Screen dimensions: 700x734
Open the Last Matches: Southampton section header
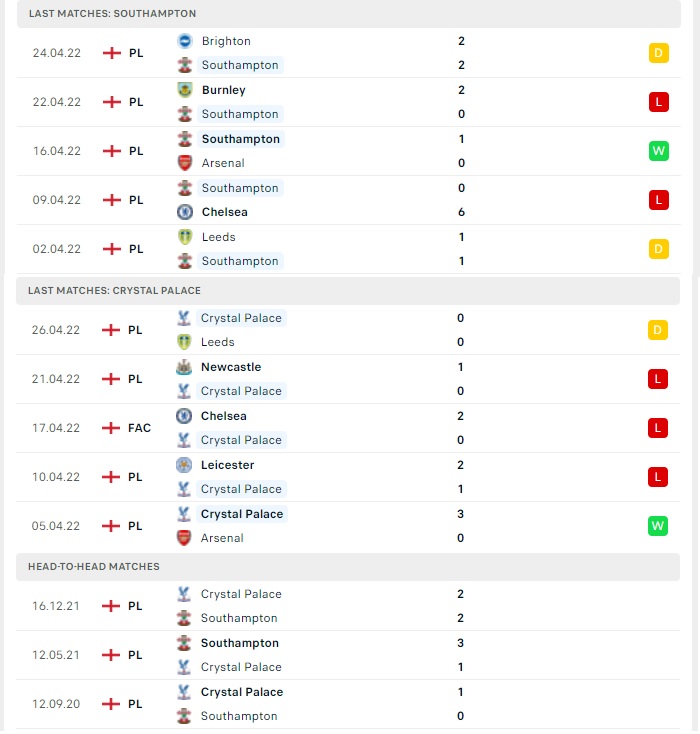click(349, 14)
